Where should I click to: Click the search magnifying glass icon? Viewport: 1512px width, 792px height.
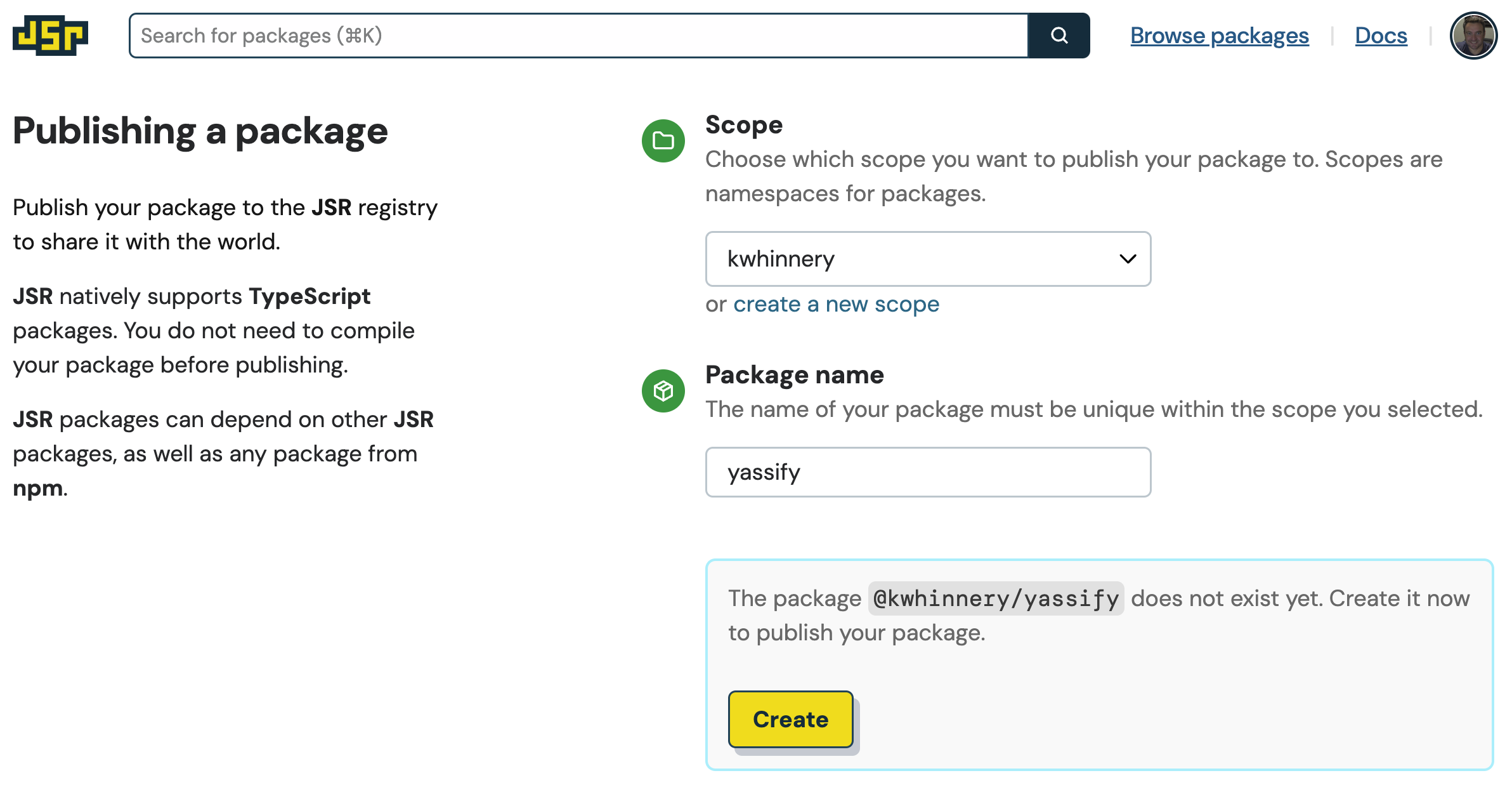tap(1058, 36)
